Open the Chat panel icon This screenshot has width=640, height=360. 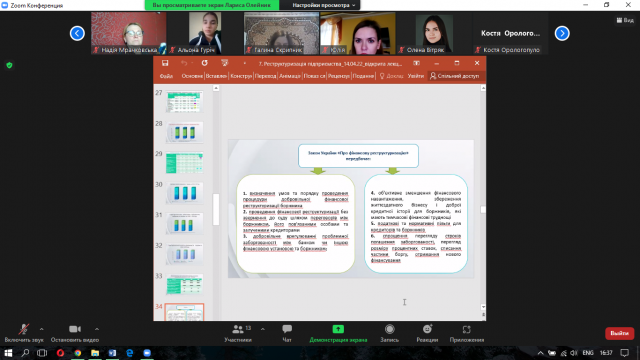tap(287, 329)
